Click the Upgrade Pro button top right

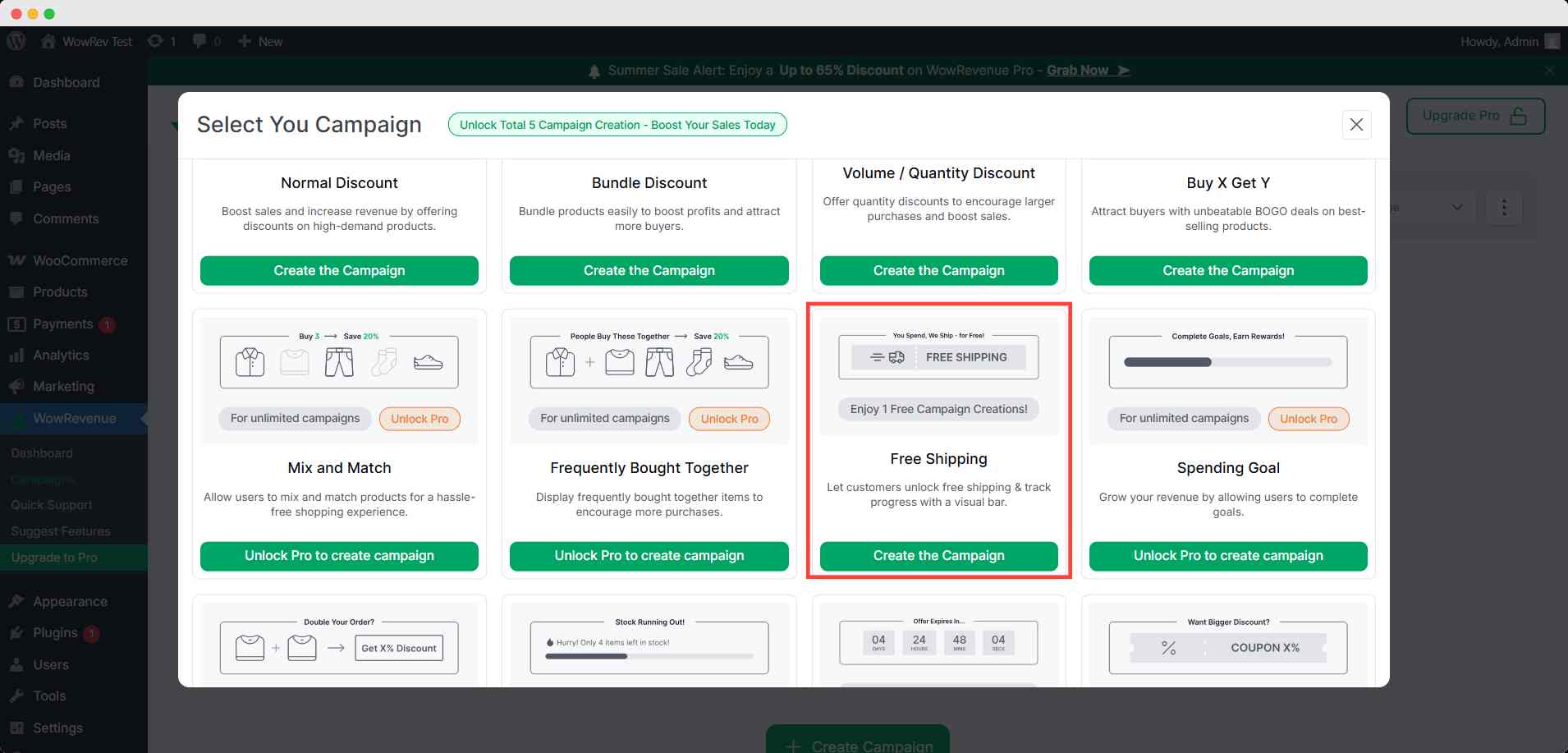pos(1475,116)
